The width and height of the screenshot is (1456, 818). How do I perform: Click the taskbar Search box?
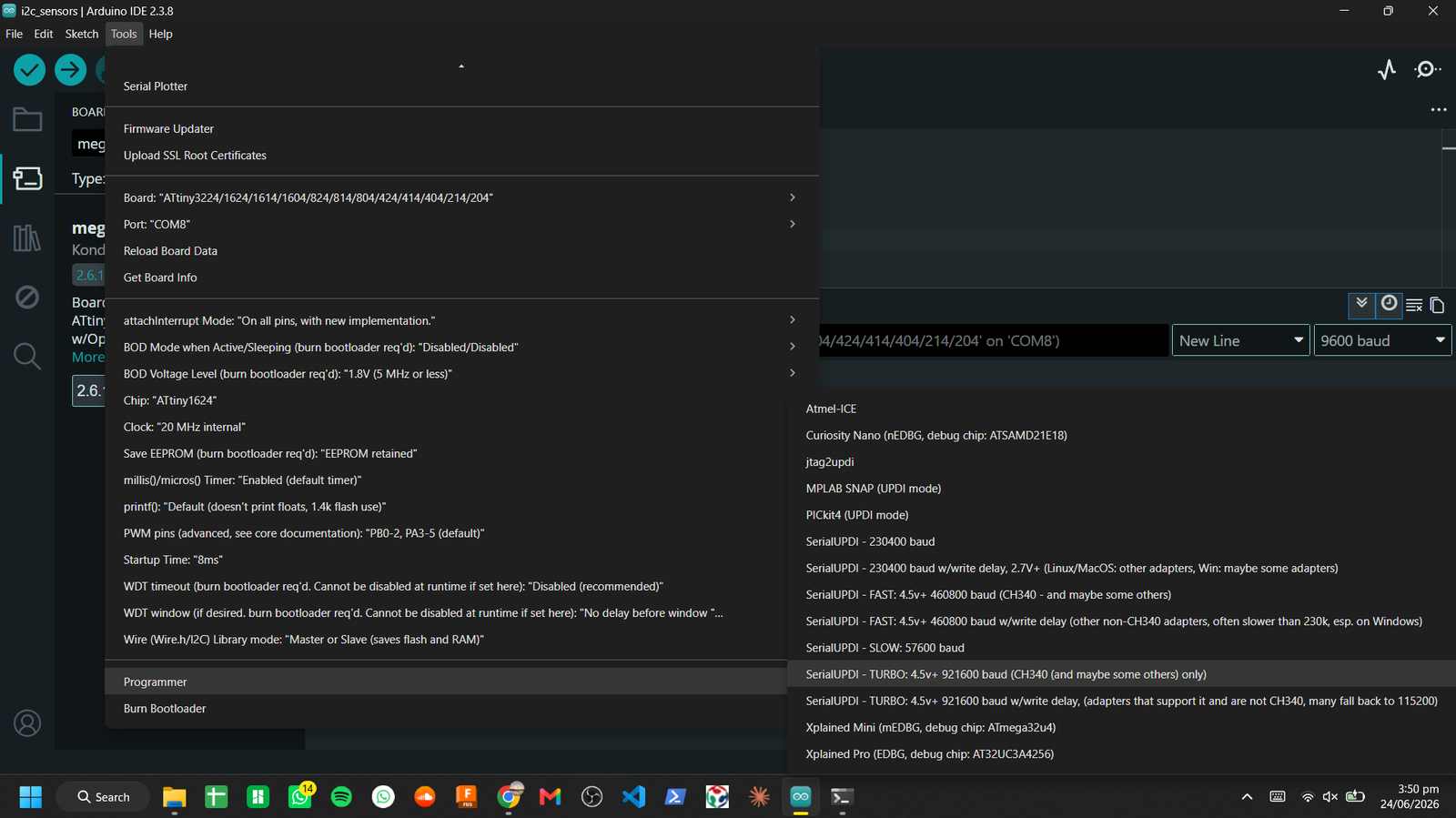coord(103,797)
